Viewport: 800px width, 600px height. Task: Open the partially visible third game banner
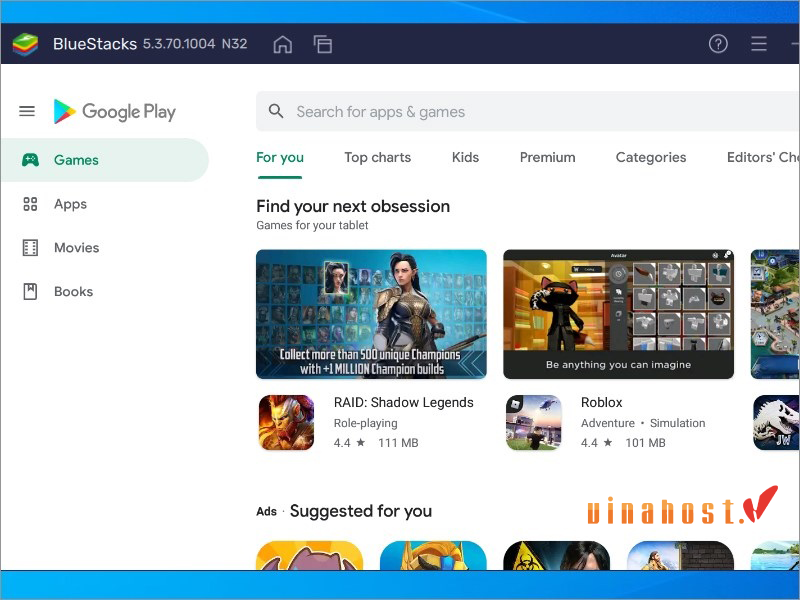776,314
